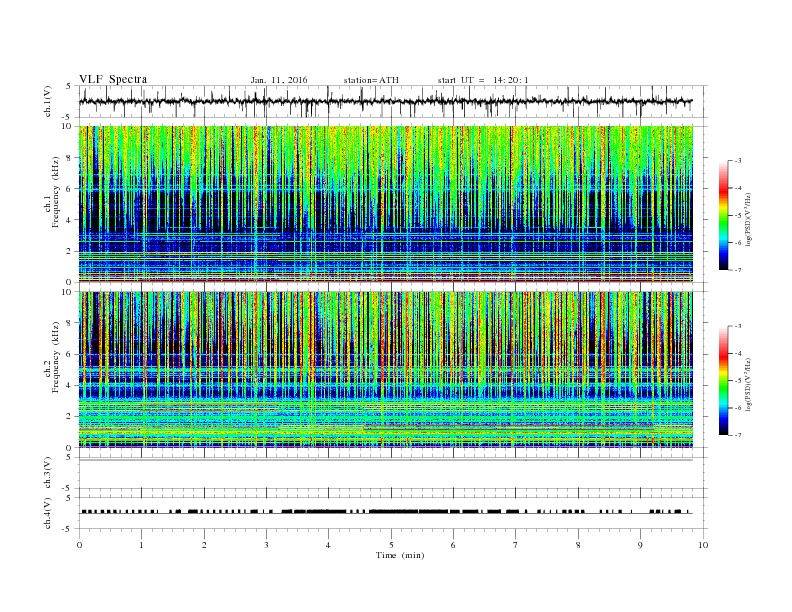Click the "6" kHz tick of ch.2 spectrogram
792x612 pixels.
pyautogui.click(x=69, y=354)
